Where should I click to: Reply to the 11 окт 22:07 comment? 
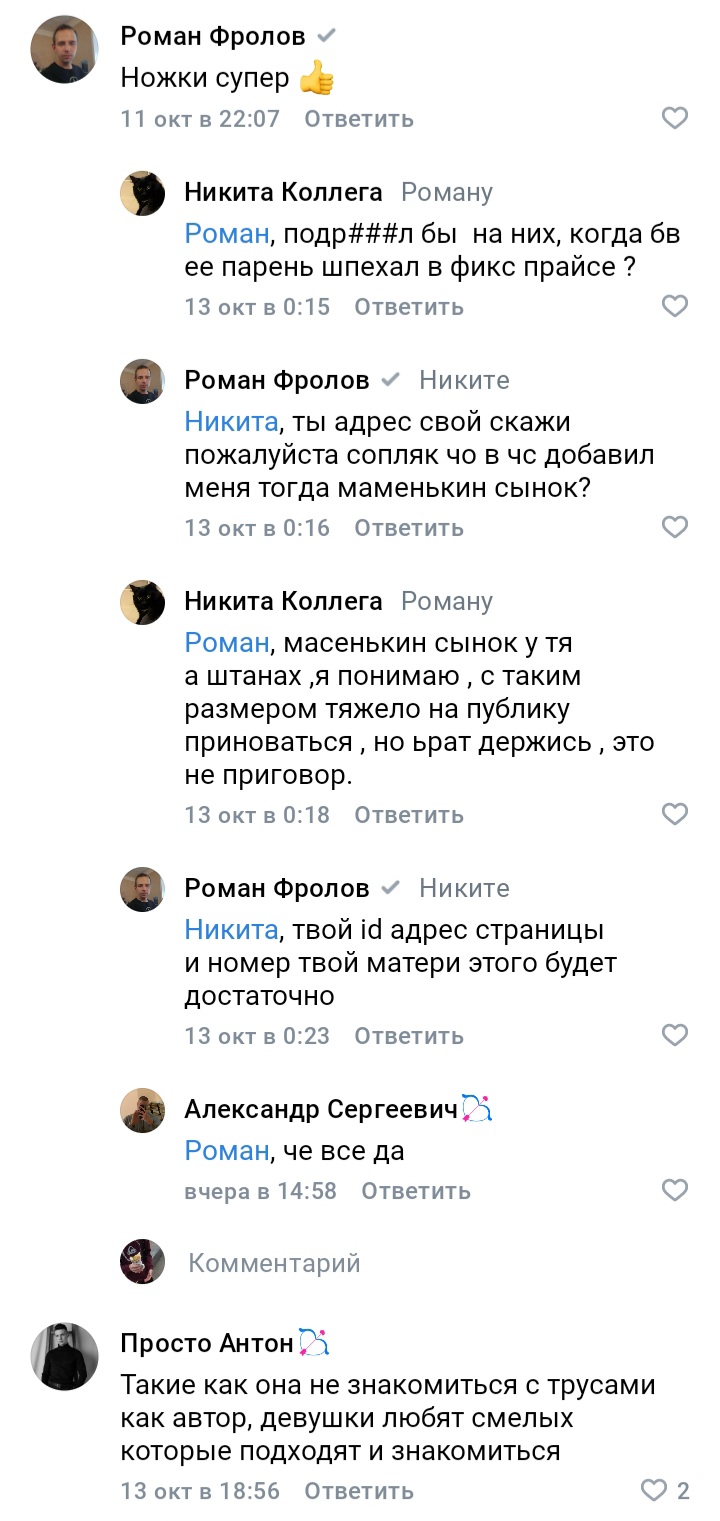358,119
